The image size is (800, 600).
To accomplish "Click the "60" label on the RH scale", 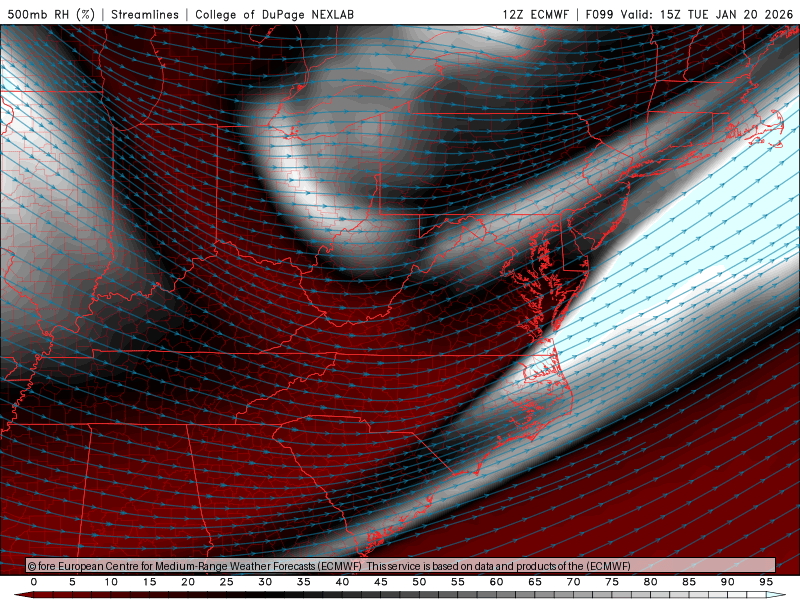I will [496, 582].
